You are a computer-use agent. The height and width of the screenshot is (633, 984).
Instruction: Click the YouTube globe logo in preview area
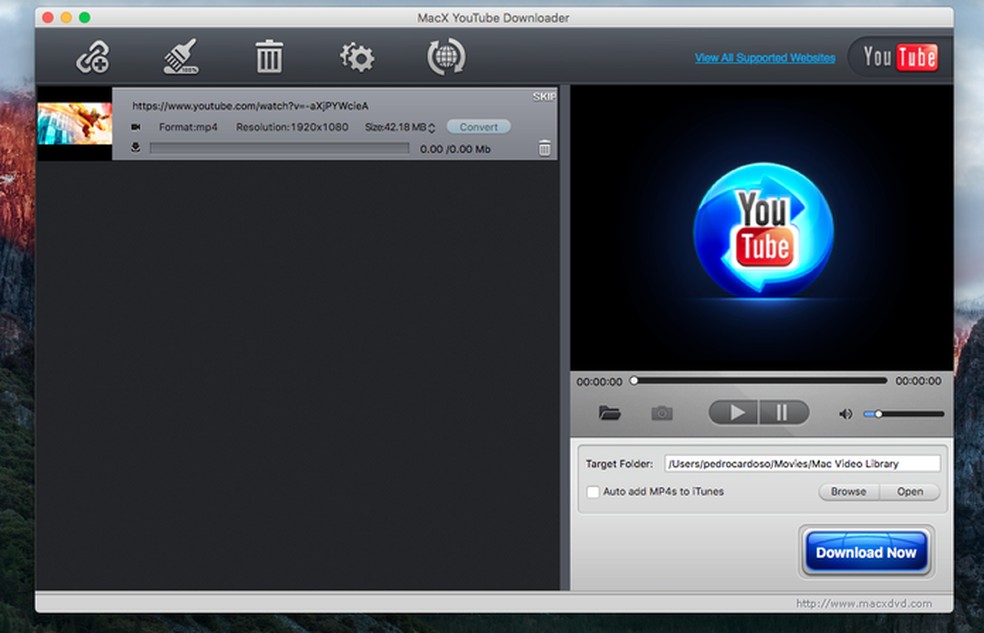coord(763,229)
